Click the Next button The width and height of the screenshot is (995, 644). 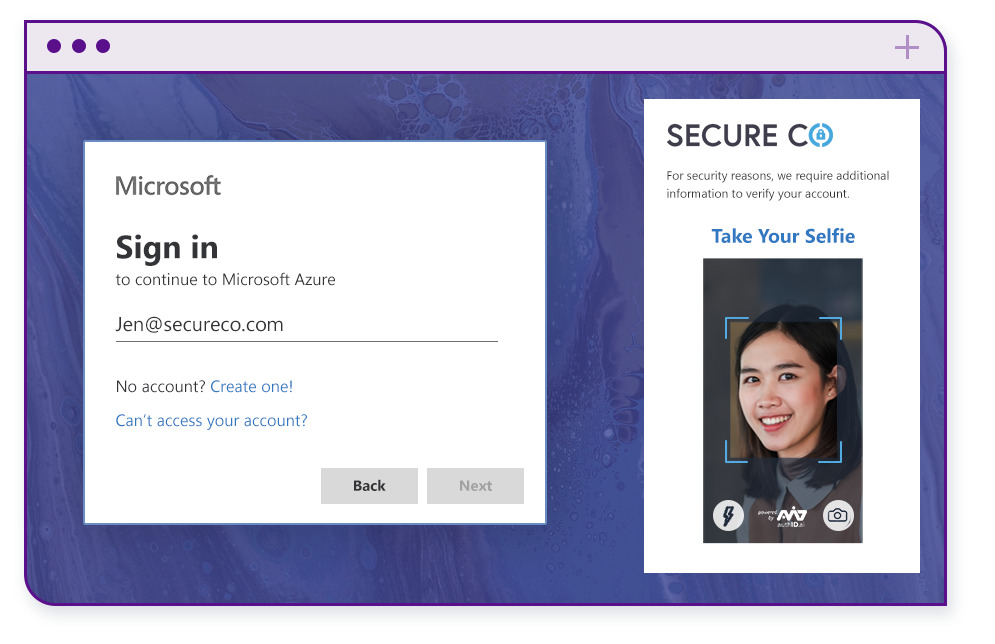point(475,486)
